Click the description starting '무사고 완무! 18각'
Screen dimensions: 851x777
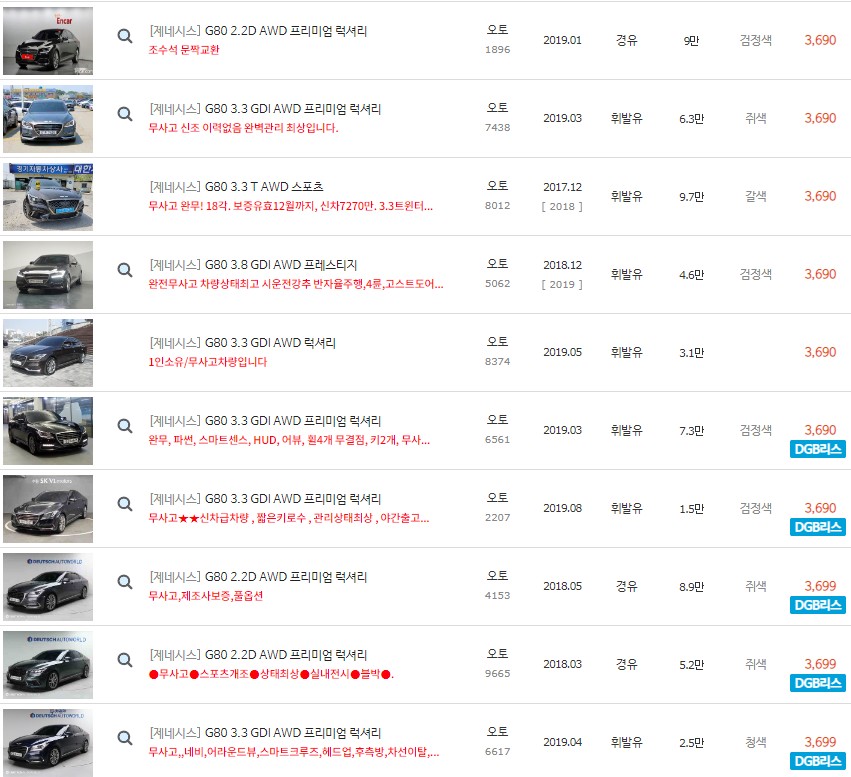(x=290, y=206)
